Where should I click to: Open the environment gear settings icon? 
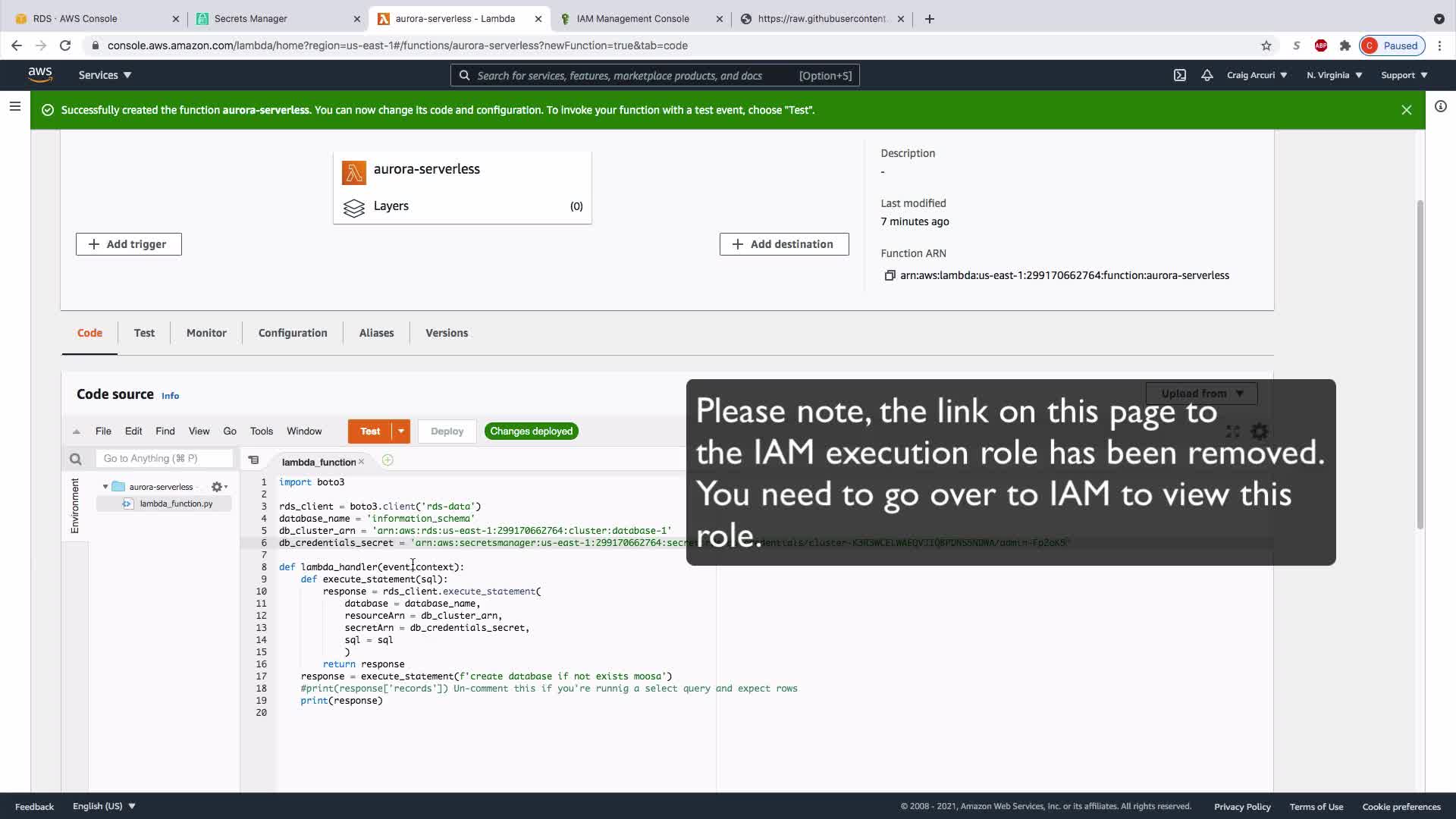(x=217, y=487)
